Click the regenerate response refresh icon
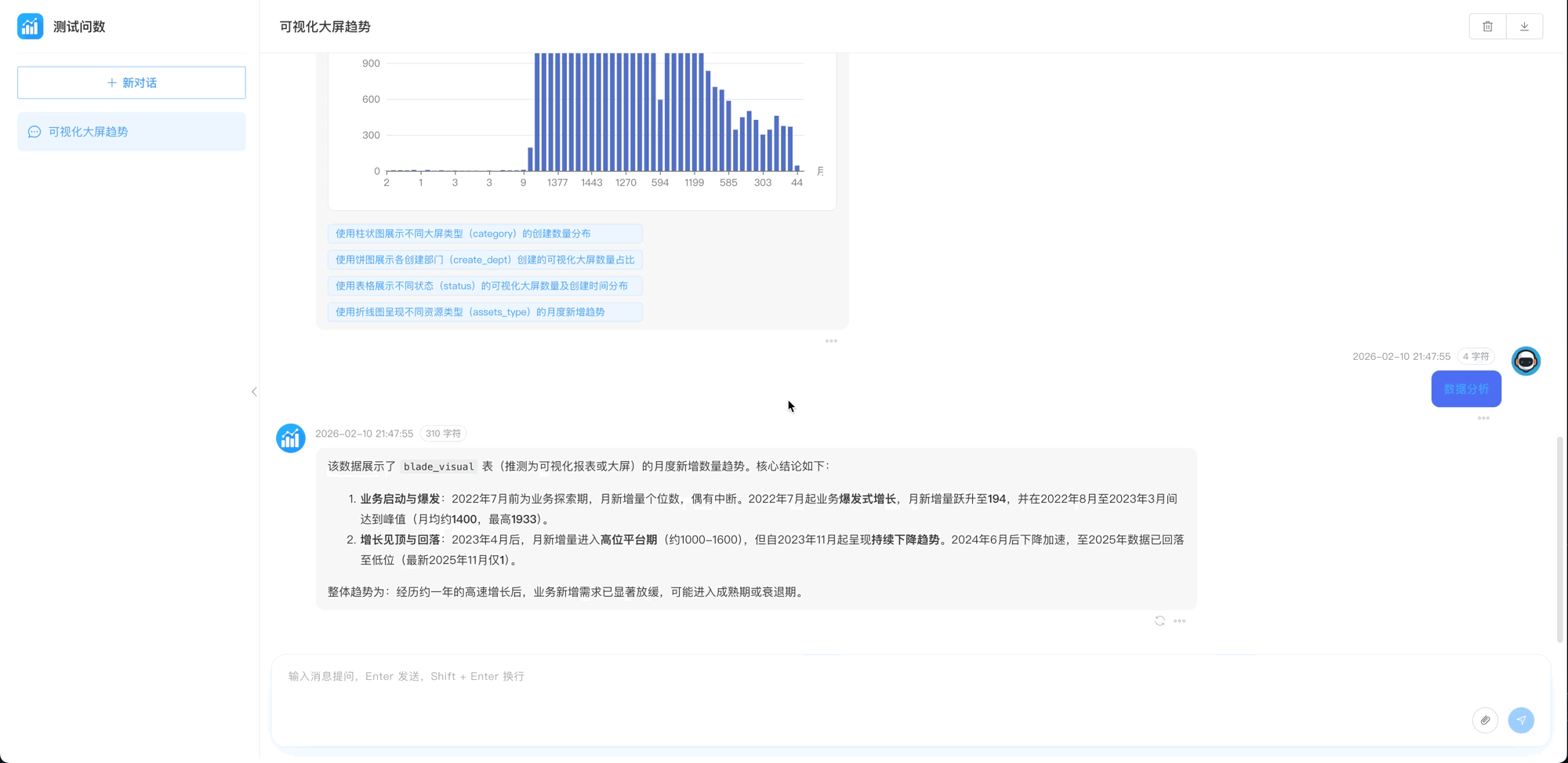This screenshot has height=763, width=1568. [1160, 620]
